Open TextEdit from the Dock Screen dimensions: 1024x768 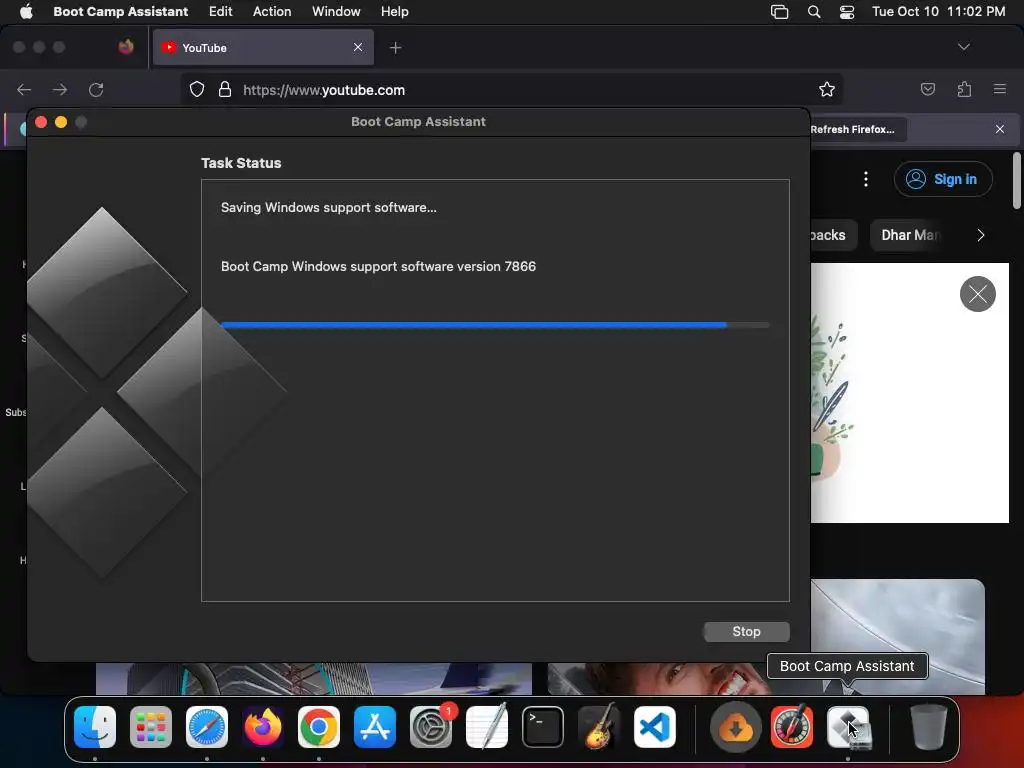(487, 727)
